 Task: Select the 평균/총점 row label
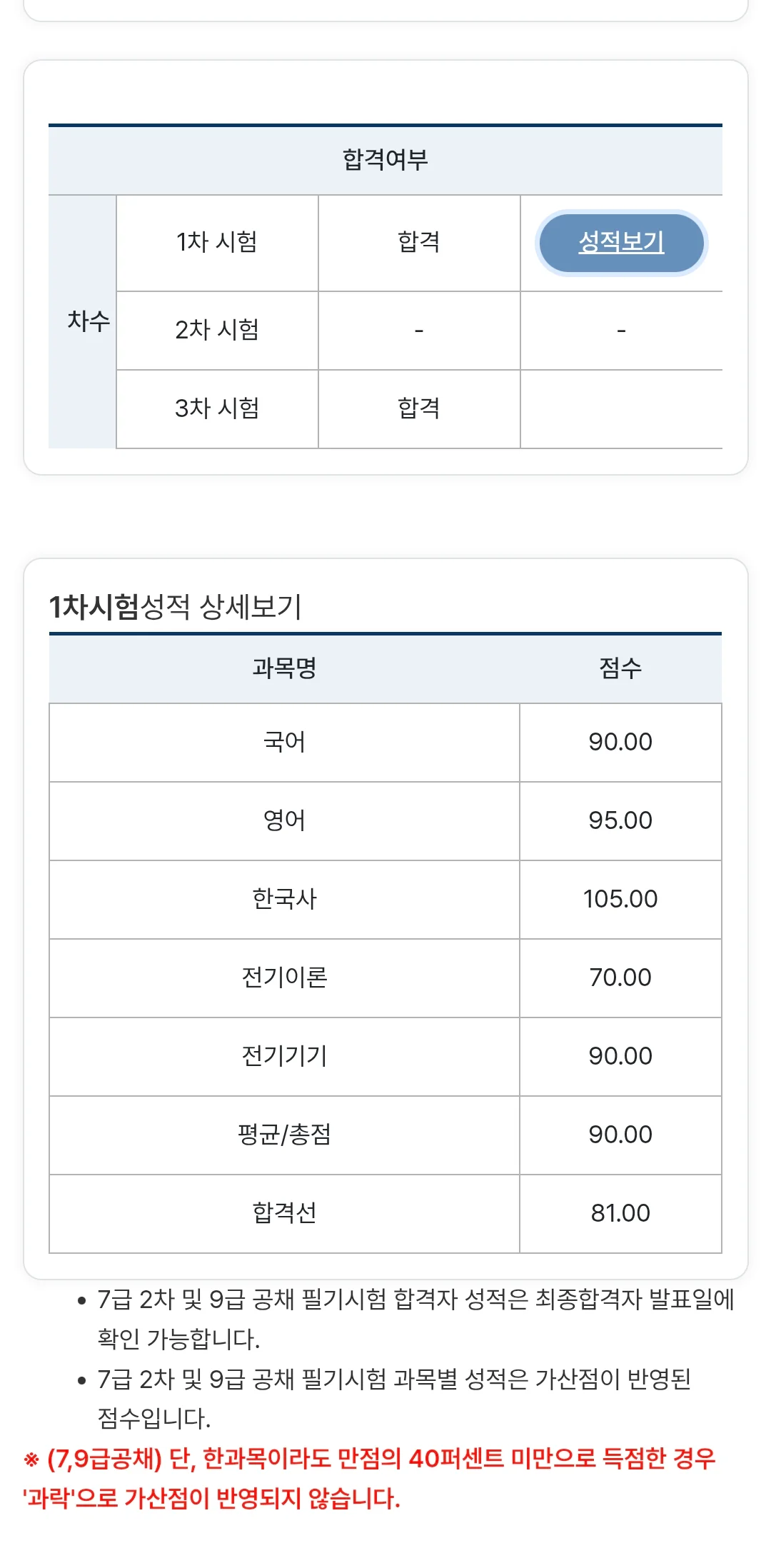284,1135
